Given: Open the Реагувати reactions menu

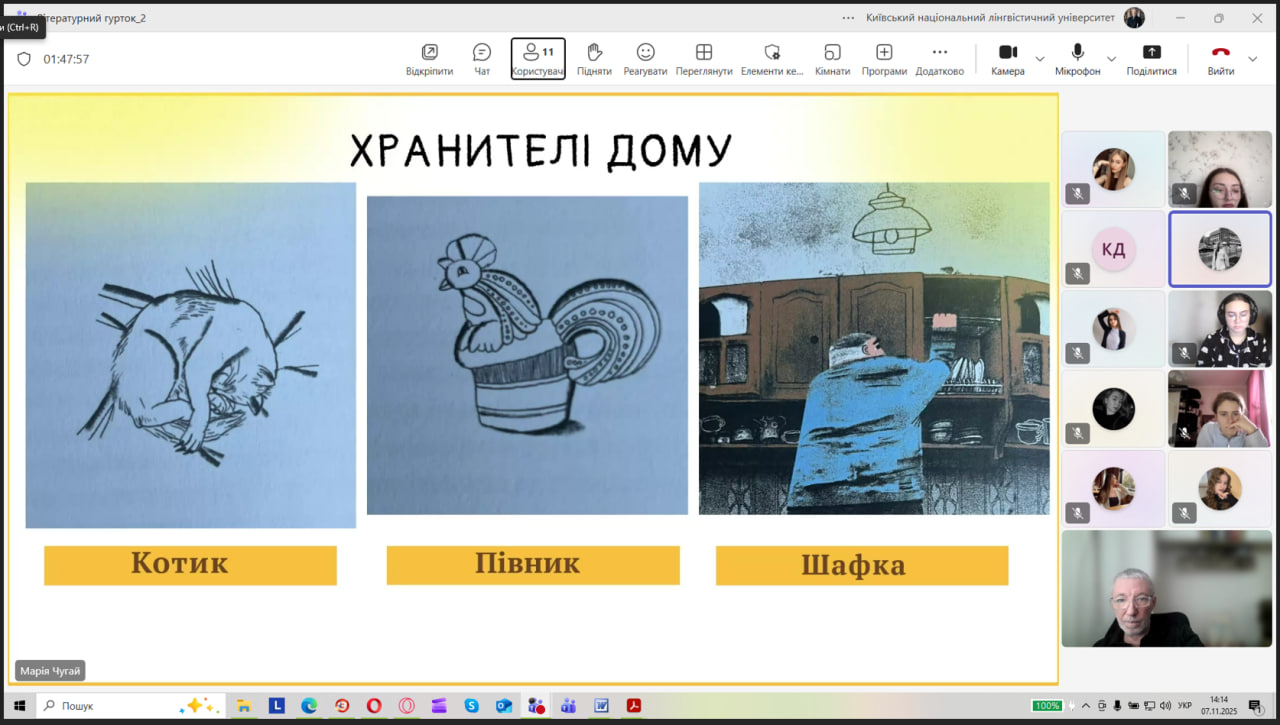Looking at the screenshot, I should click(x=645, y=58).
